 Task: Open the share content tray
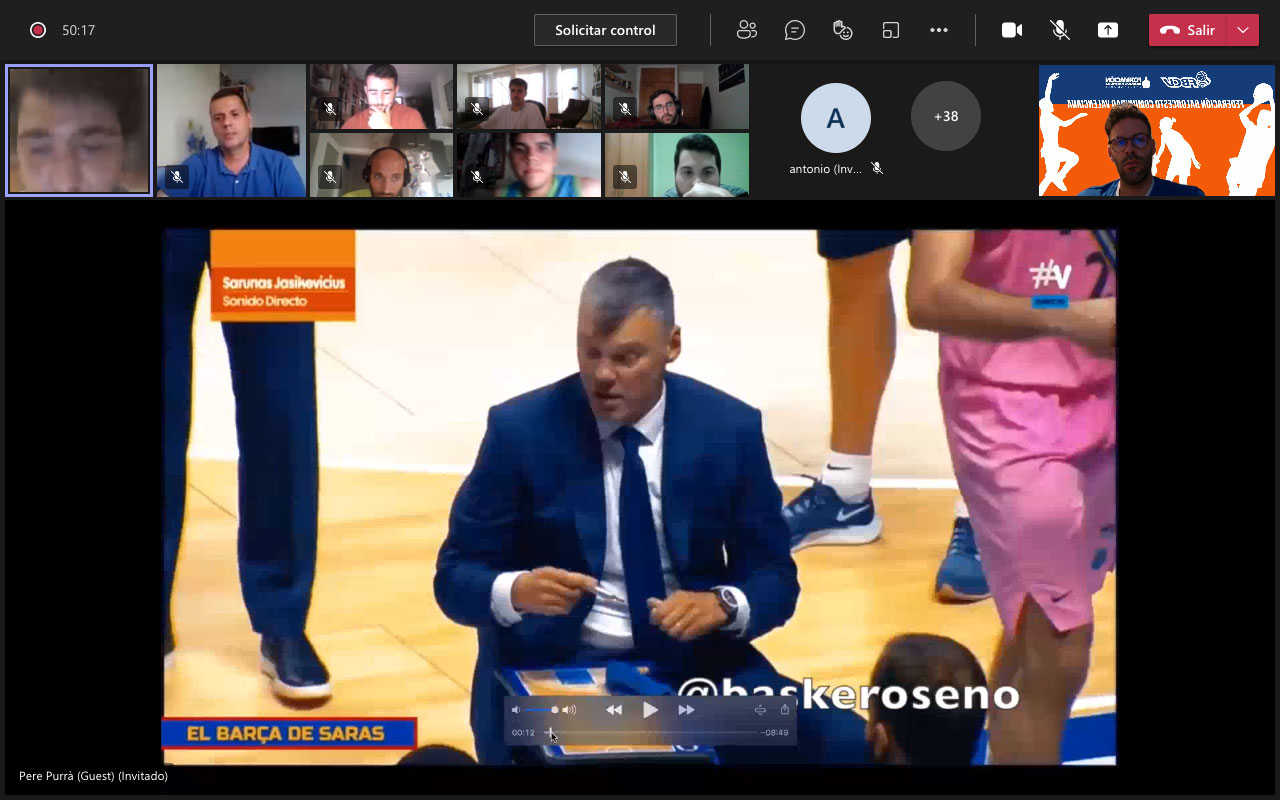pyautogui.click(x=1108, y=30)
